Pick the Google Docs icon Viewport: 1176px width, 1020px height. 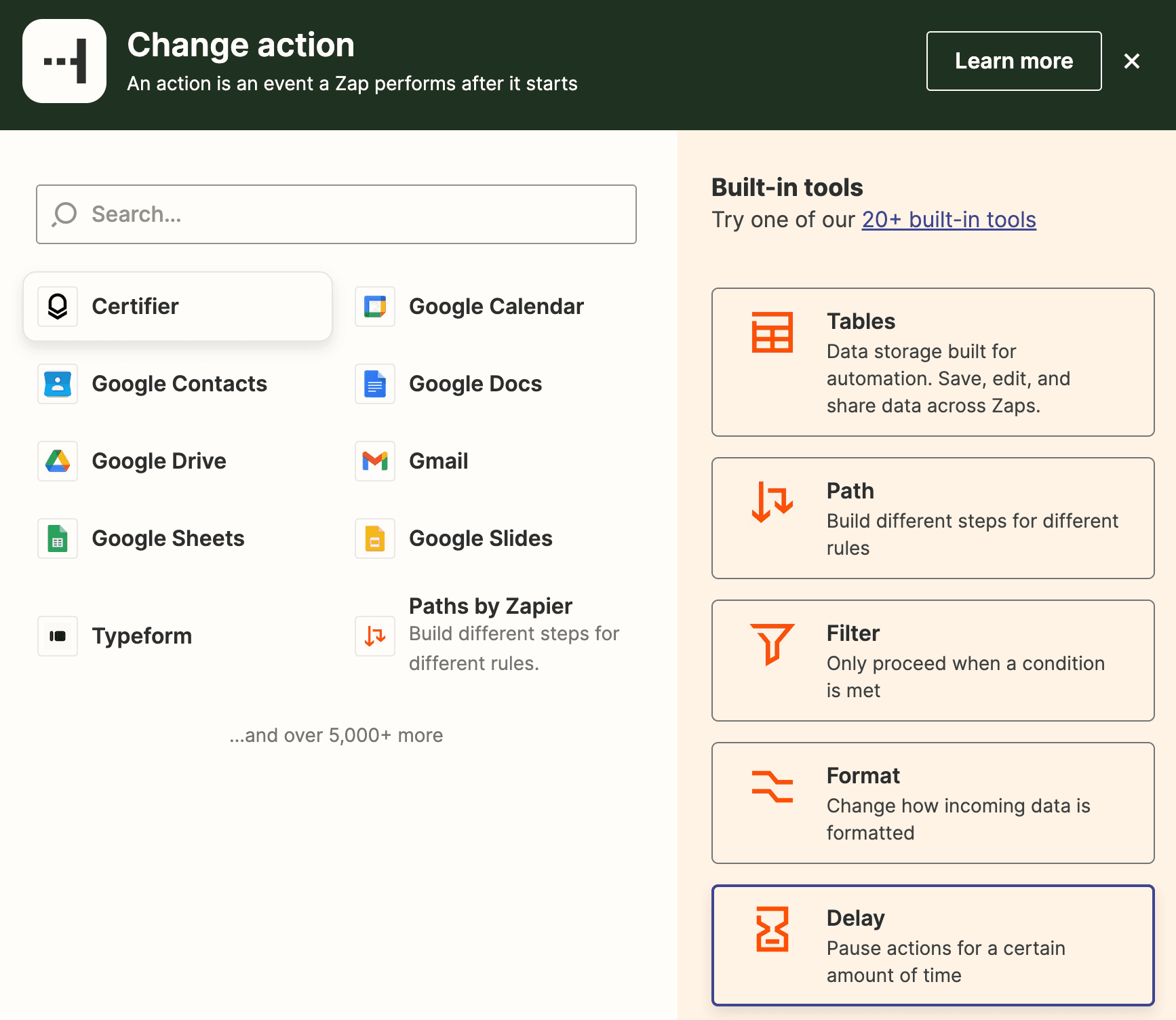(x=375, y=384)
